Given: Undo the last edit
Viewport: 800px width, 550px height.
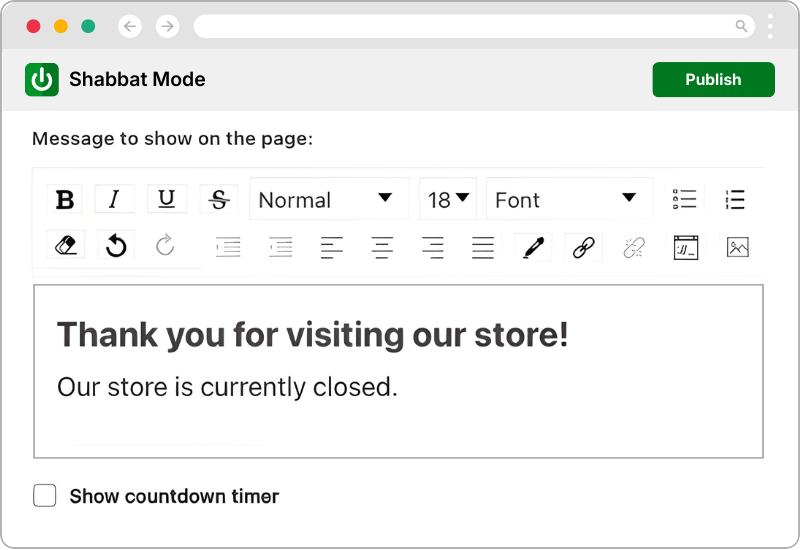Looking at the screenshot, I should 116,245.
